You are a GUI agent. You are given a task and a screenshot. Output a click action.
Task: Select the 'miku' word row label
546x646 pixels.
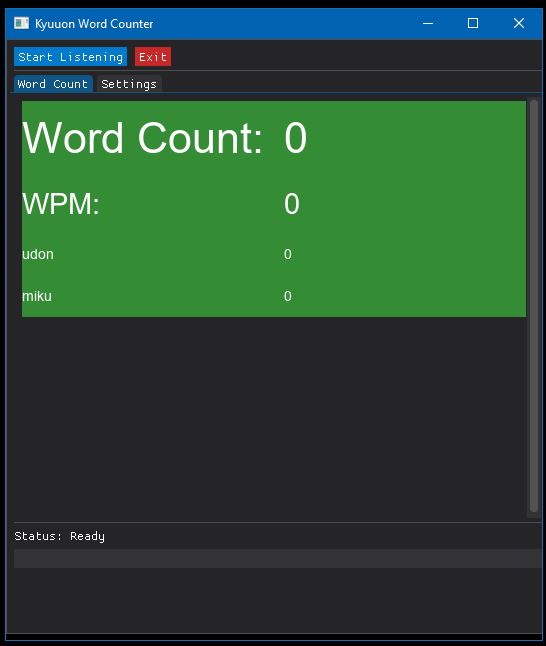pos(37,296)
